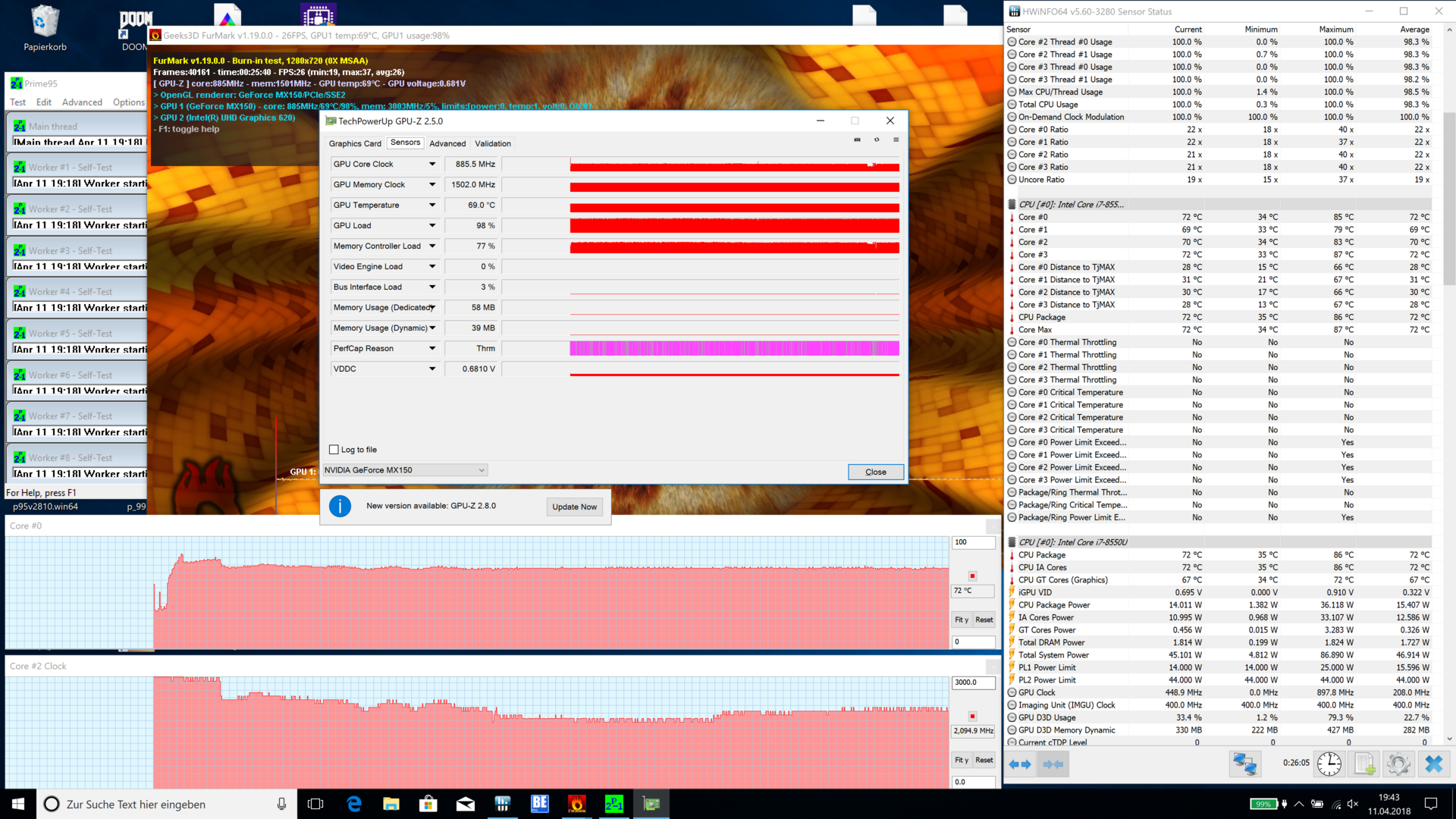Click Task View taskbar icon
The width and height of the screenshot is (1456, 819).
(315, 804)
